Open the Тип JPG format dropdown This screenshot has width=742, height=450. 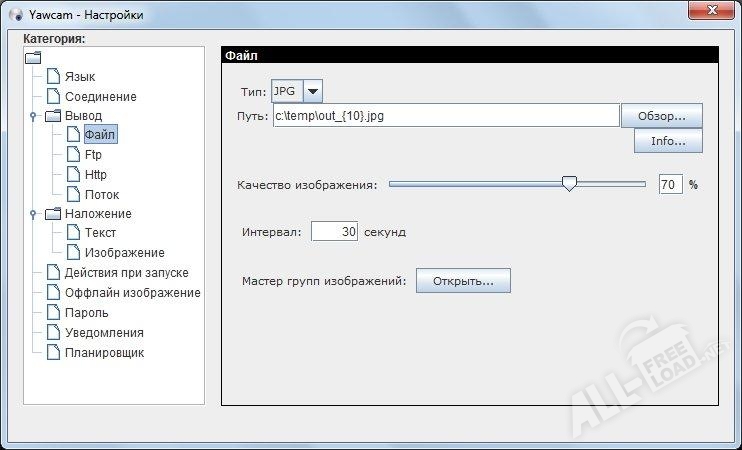click(x=312, y=91)
